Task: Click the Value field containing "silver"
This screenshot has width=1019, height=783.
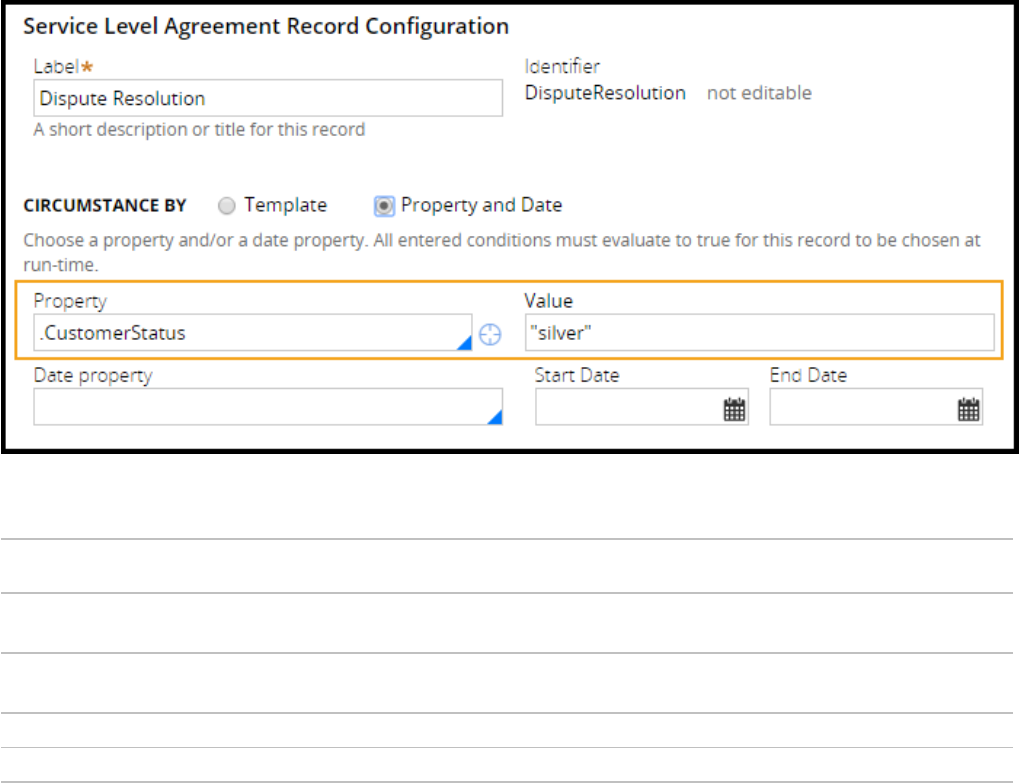Action: coord(759,333)
